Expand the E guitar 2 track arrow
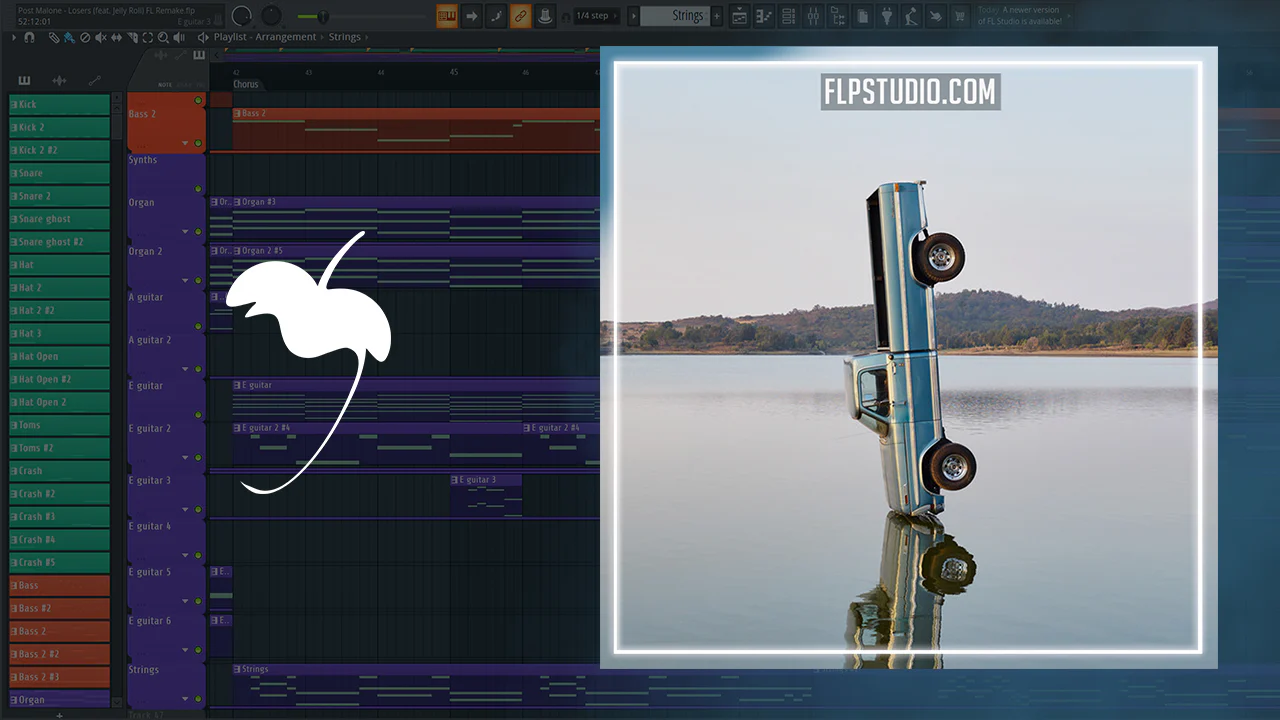Image resolution: width=1280 pixels, height=720 pixels. click(185, 458)
